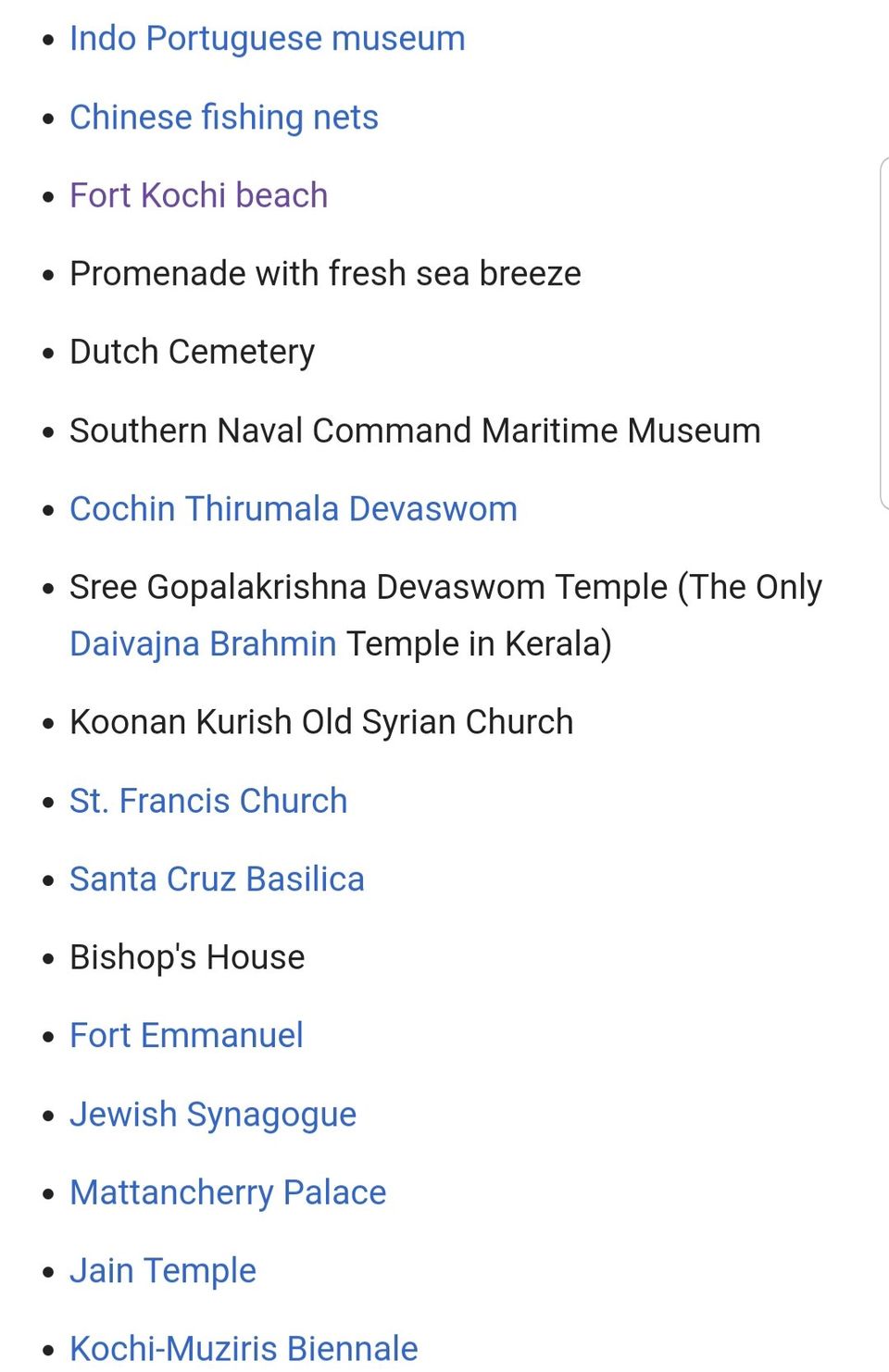The width and height of the screenshot is (889, 1372).
Task: Open the Santa Cruz Basilica link
Action: pyautogui.click(x=218, y=879)
